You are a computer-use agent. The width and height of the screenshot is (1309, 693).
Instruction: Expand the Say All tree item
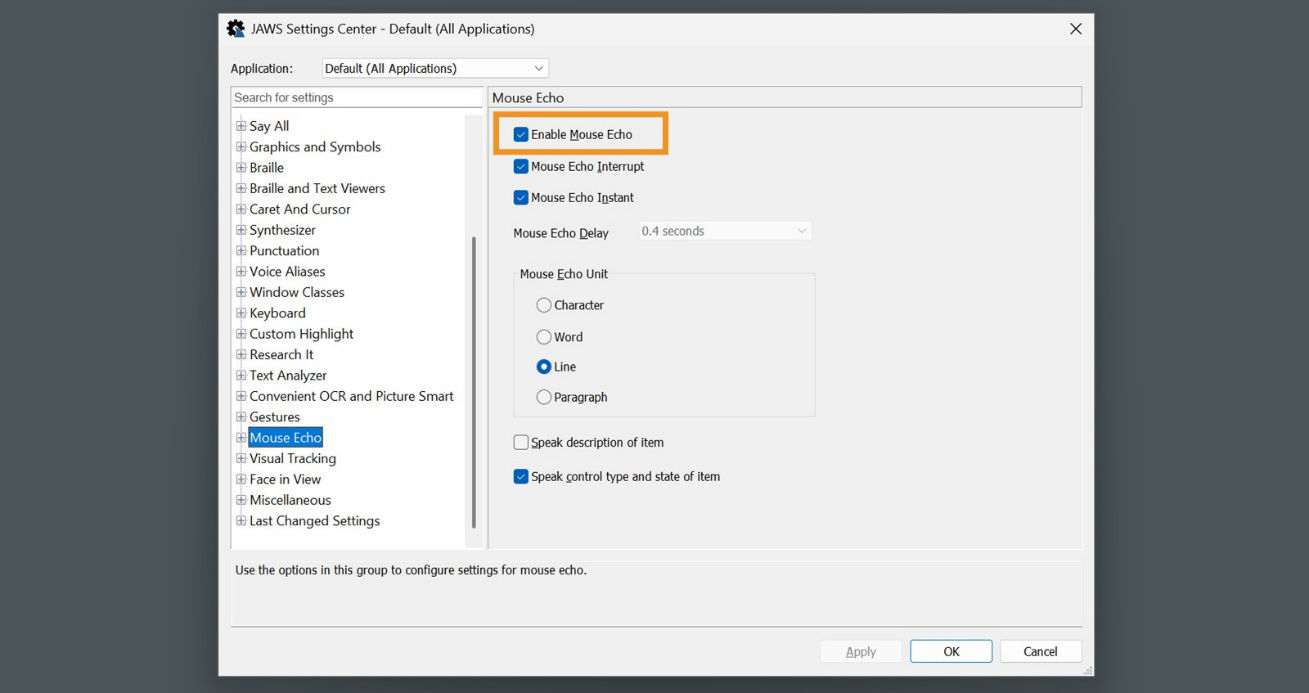(x=240, y=125)
